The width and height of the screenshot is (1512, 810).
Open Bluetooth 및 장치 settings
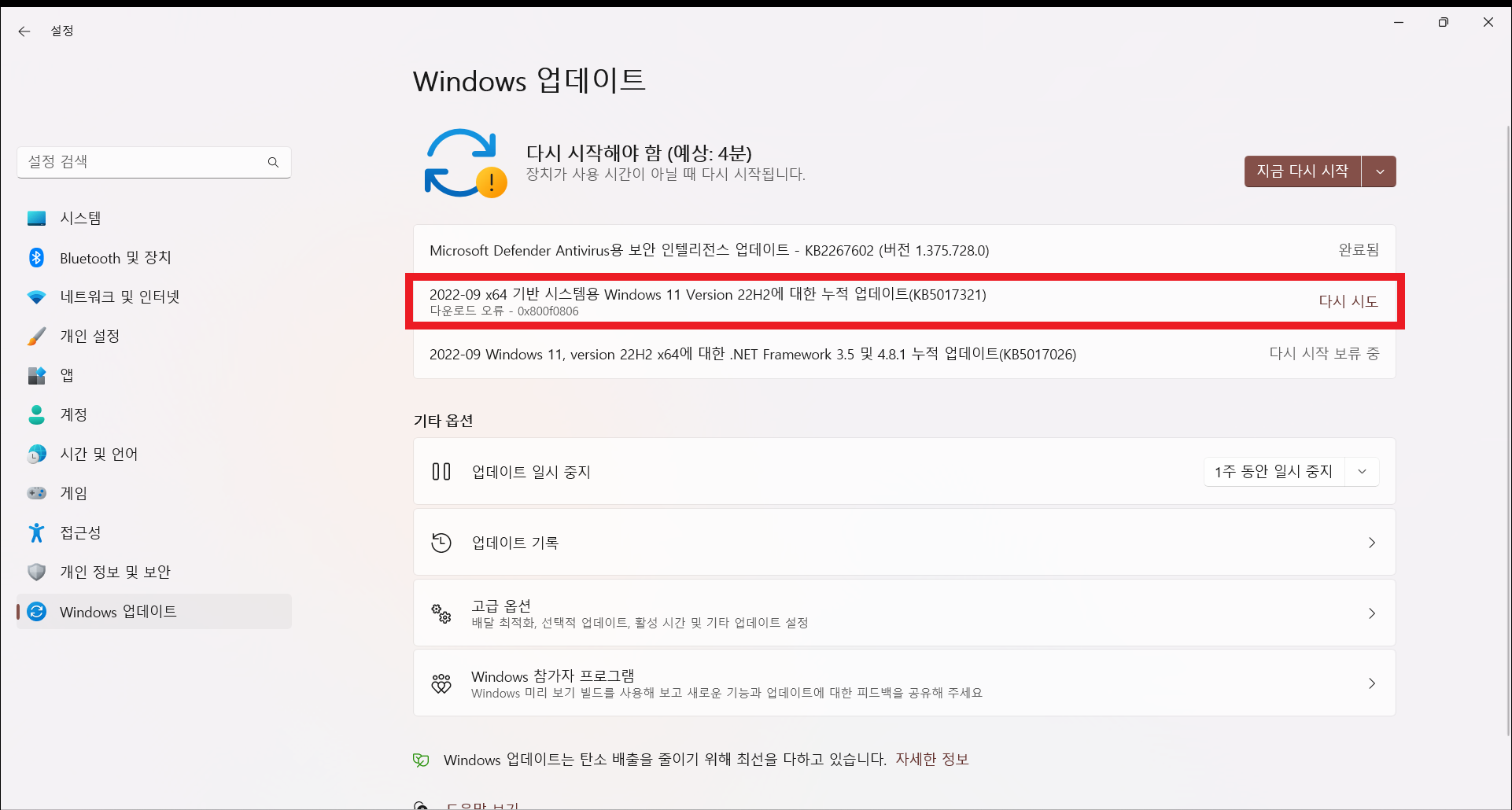click(154, 258)
